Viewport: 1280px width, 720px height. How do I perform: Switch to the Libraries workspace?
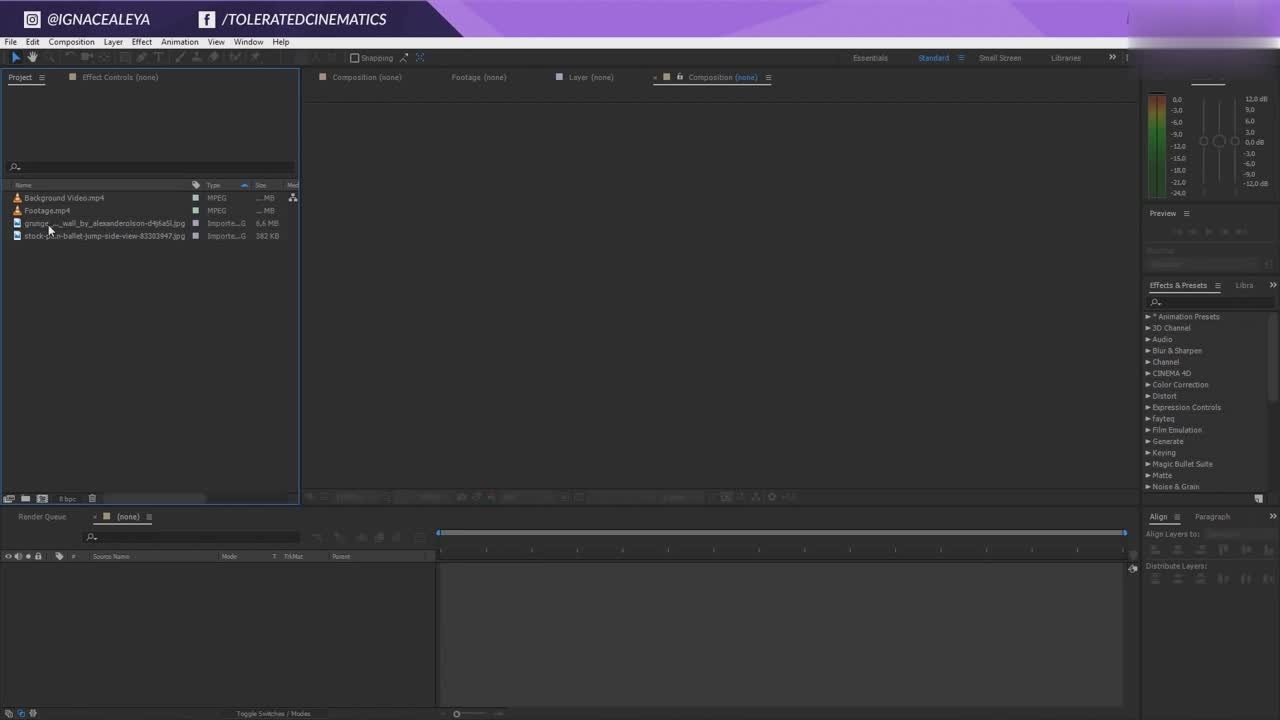coord(1066,58)
